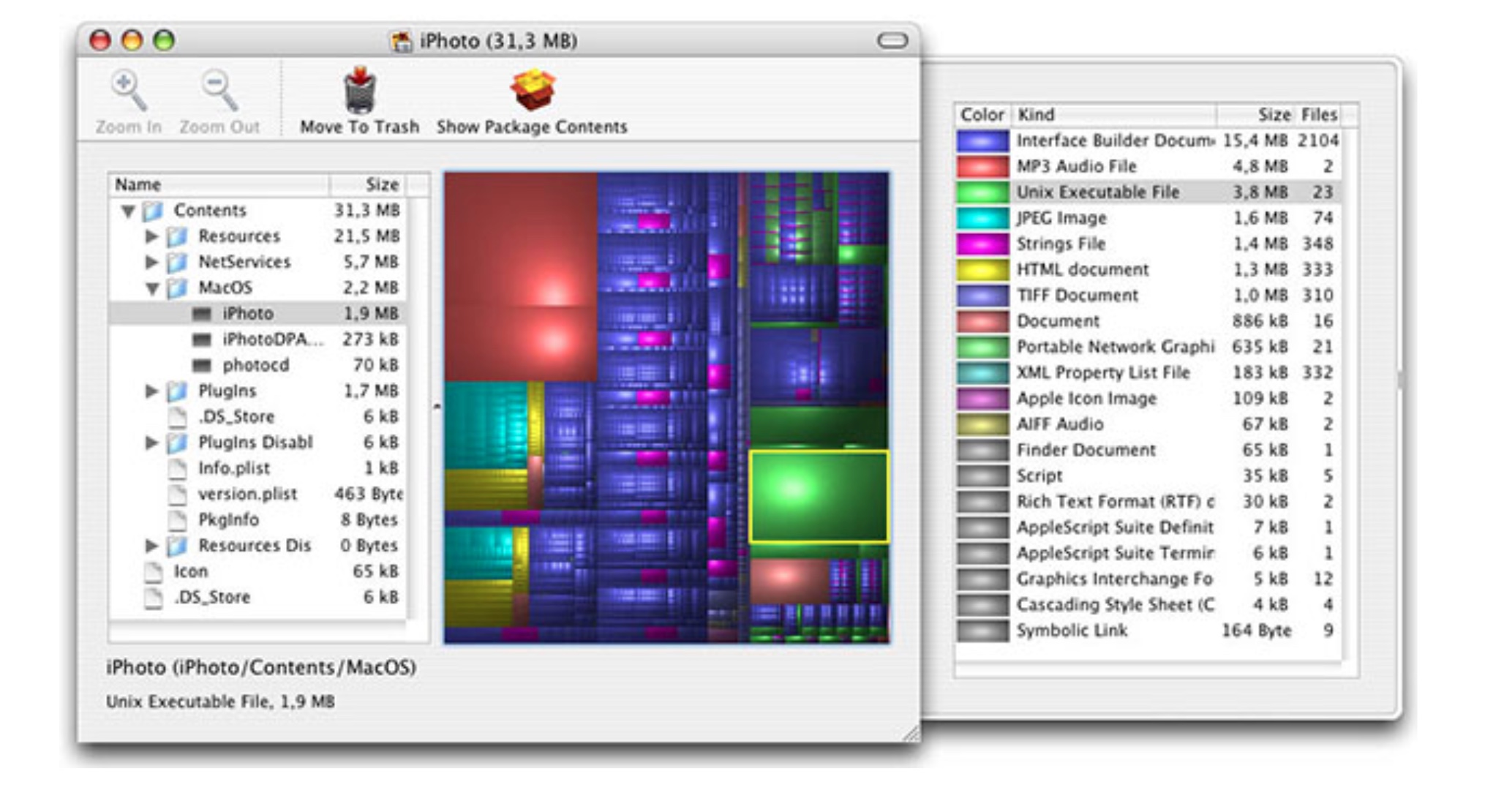Select the MP3 Audio File kind row
Viewport: 1504px width, 812px height.
click(1075, 167)
